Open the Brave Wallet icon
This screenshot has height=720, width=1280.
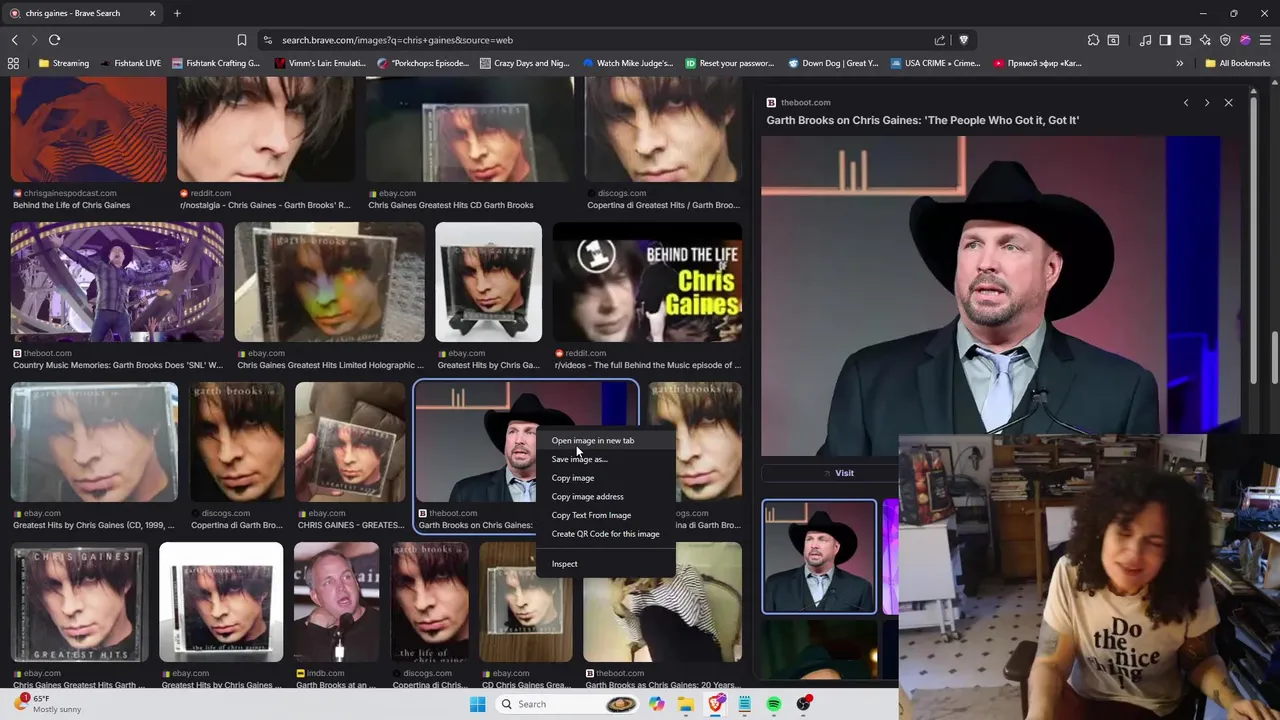coord(1185,40)
